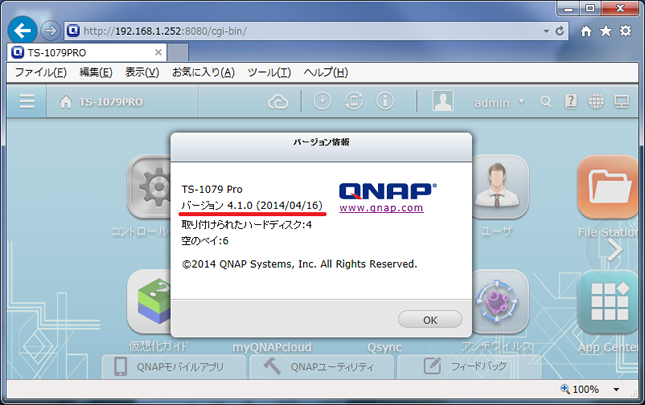Expand the admin account dropdown

coord(522,101)
